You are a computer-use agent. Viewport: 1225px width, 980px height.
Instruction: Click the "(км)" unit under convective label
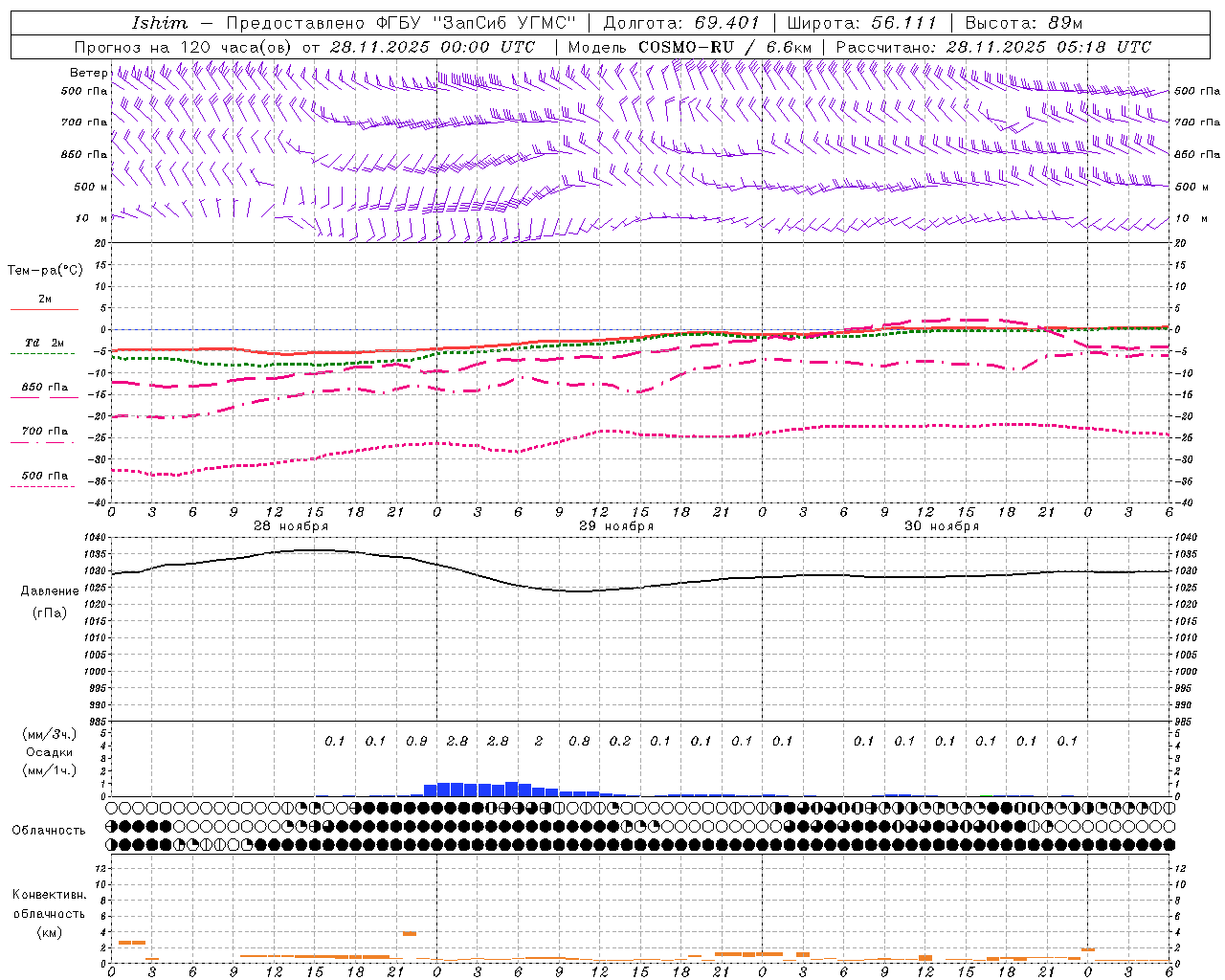(x=49, y=931)
